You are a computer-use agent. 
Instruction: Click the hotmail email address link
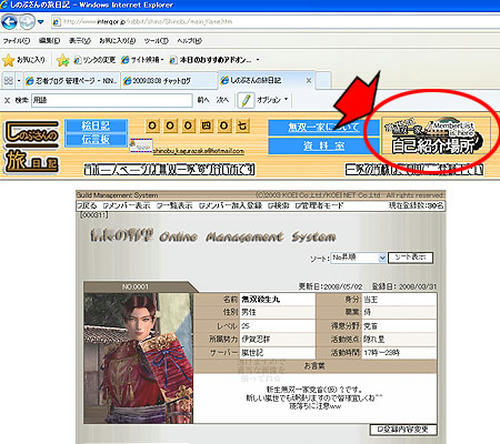click(199, 151)
